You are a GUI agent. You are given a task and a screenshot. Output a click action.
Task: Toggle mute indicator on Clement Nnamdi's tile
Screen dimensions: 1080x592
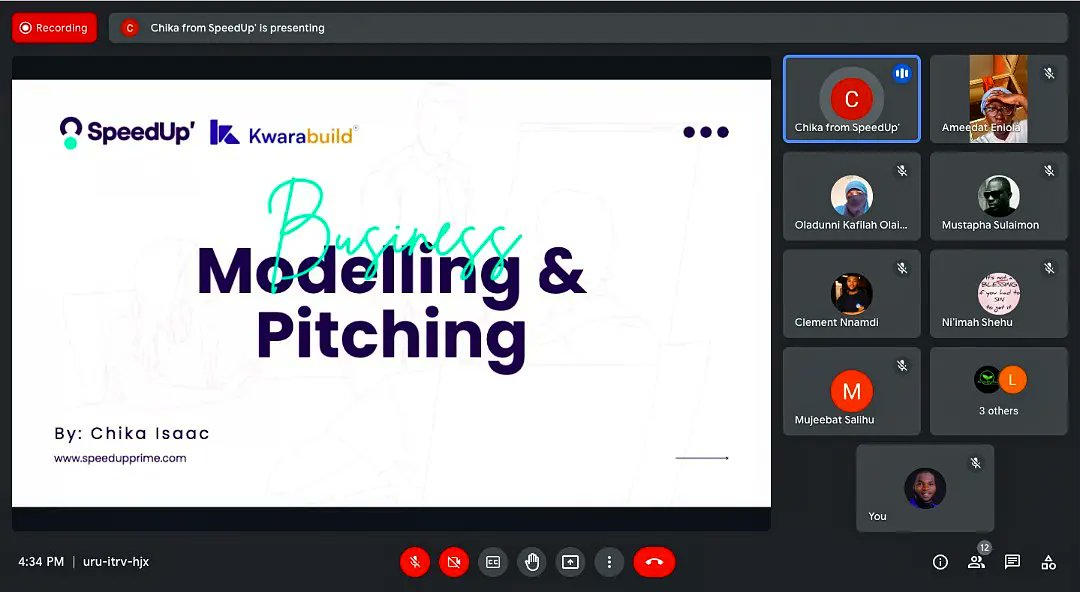[902, 268]
